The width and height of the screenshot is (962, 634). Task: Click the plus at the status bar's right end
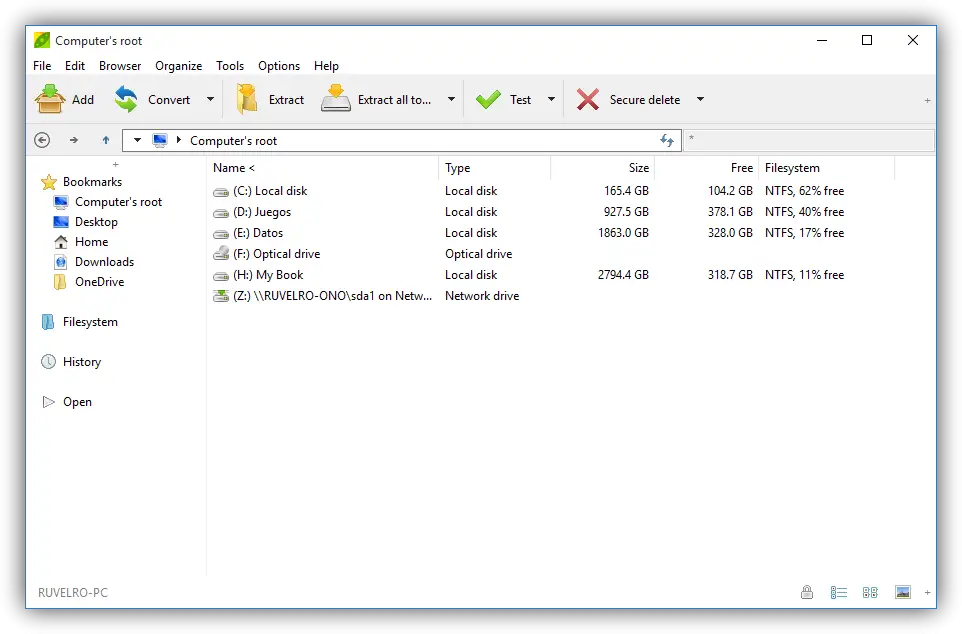(x=927, y=592)
